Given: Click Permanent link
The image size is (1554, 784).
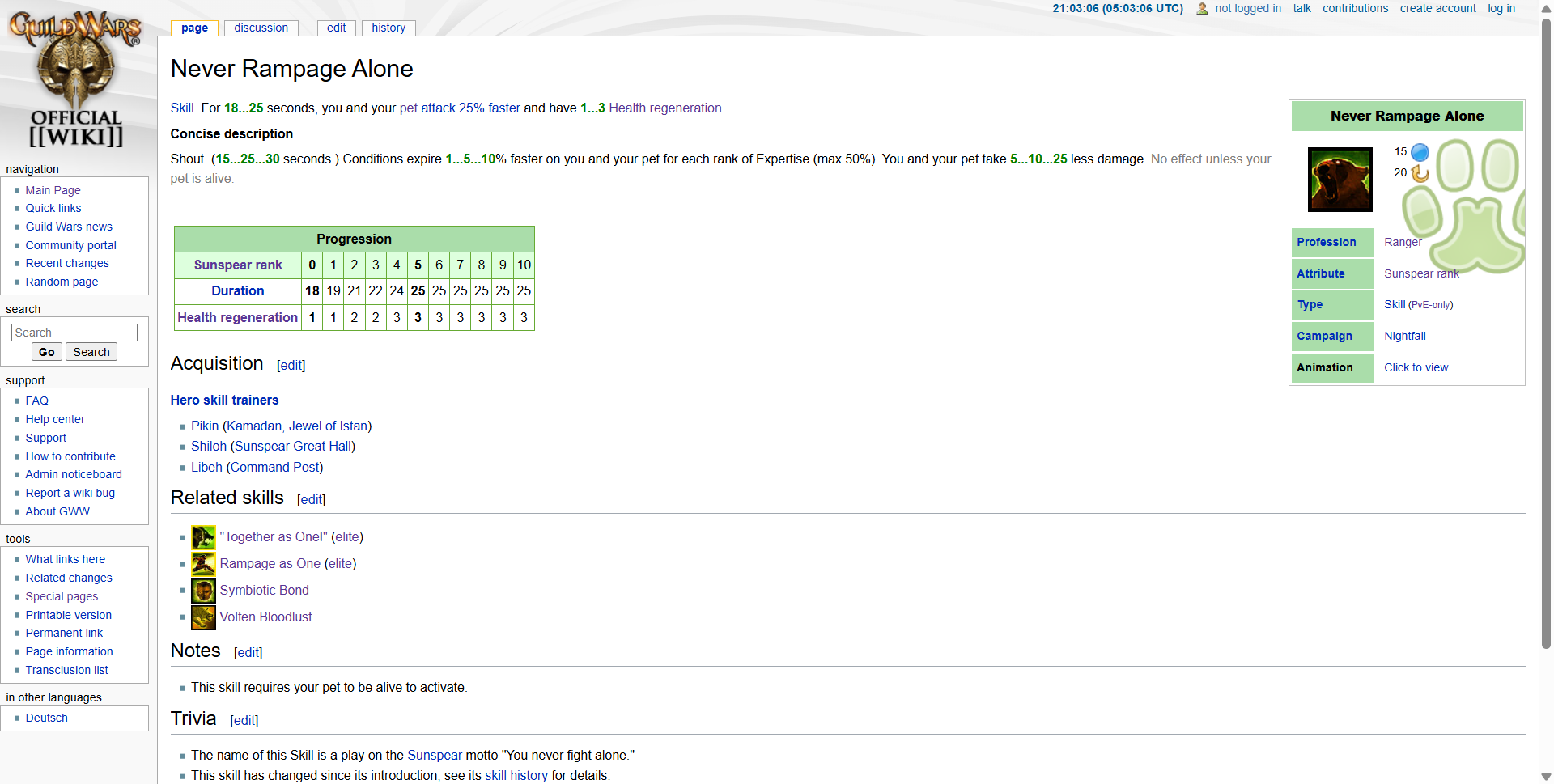Looking at the screenshot, I should tap(64, 633).
